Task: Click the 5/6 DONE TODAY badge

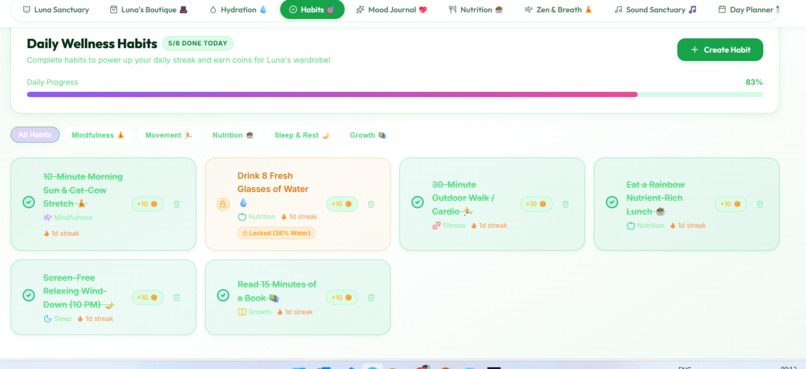Action: pos(198,44)
